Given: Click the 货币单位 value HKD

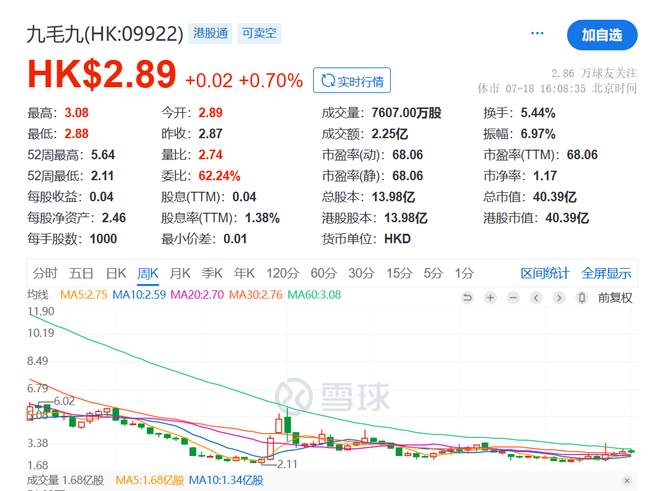Looking at the screenshot, I should [397, 239].
